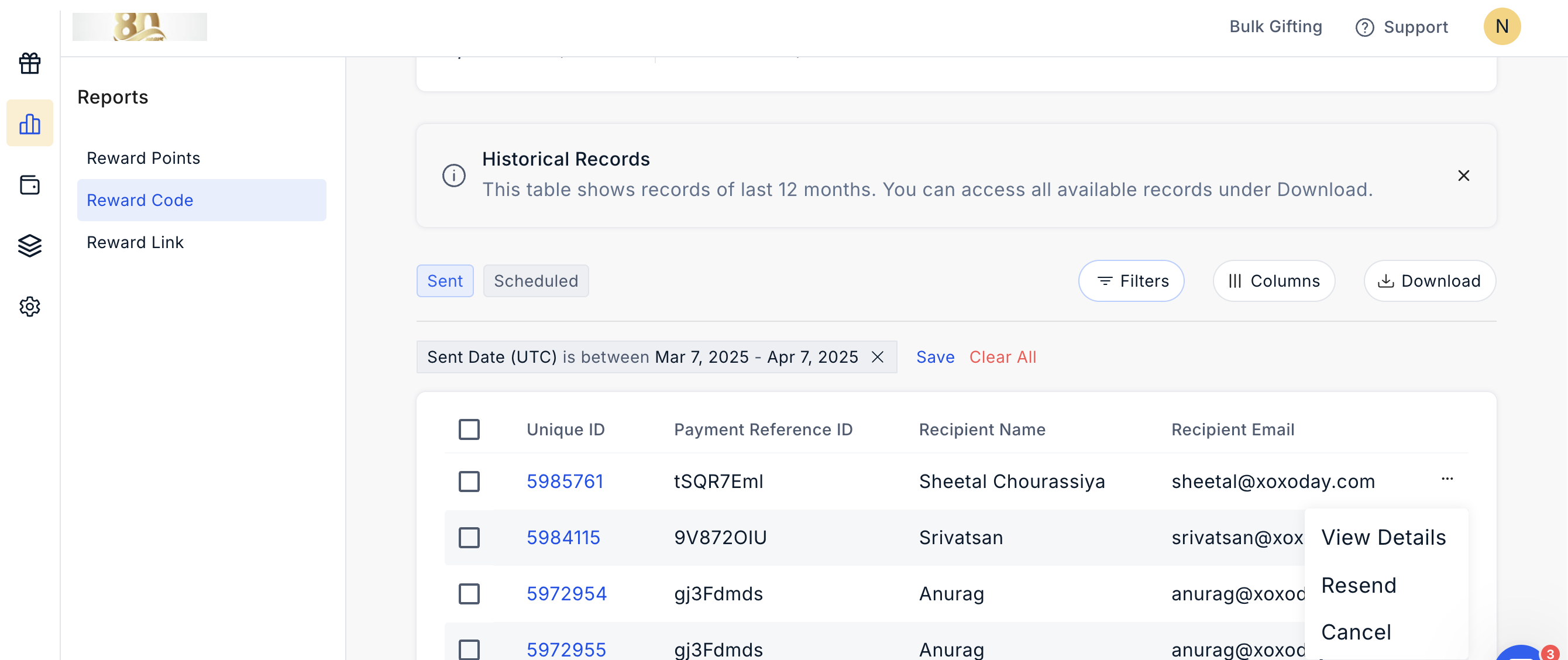Screen dimensions: 1568x660
Task: Check the box for ID 5985761
Action: coord(469,482)
